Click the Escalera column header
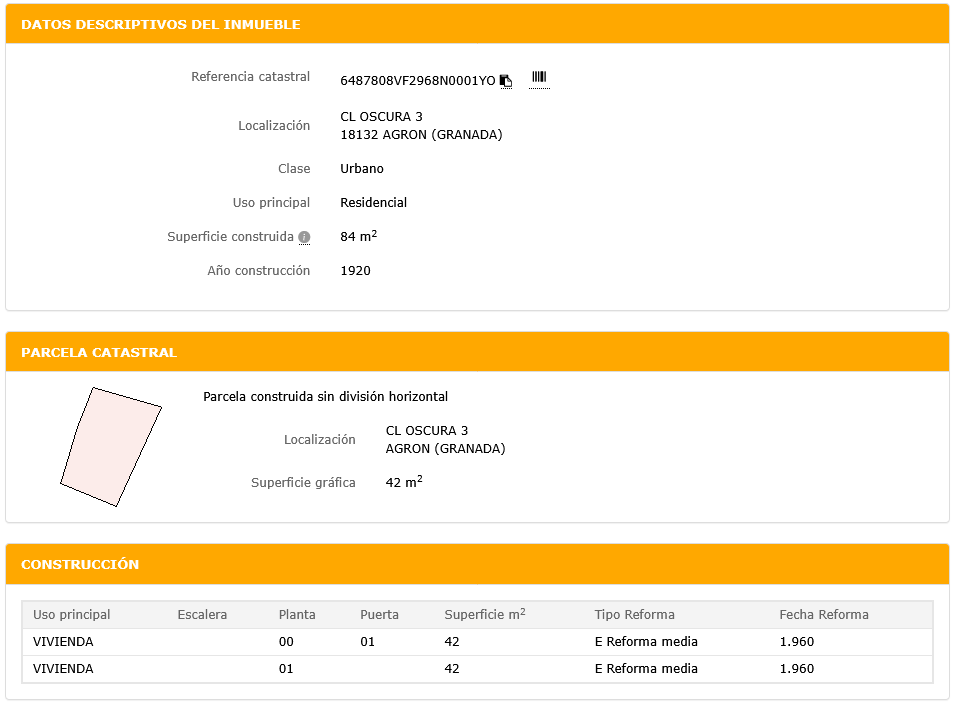955x707 pixels. 202,615
